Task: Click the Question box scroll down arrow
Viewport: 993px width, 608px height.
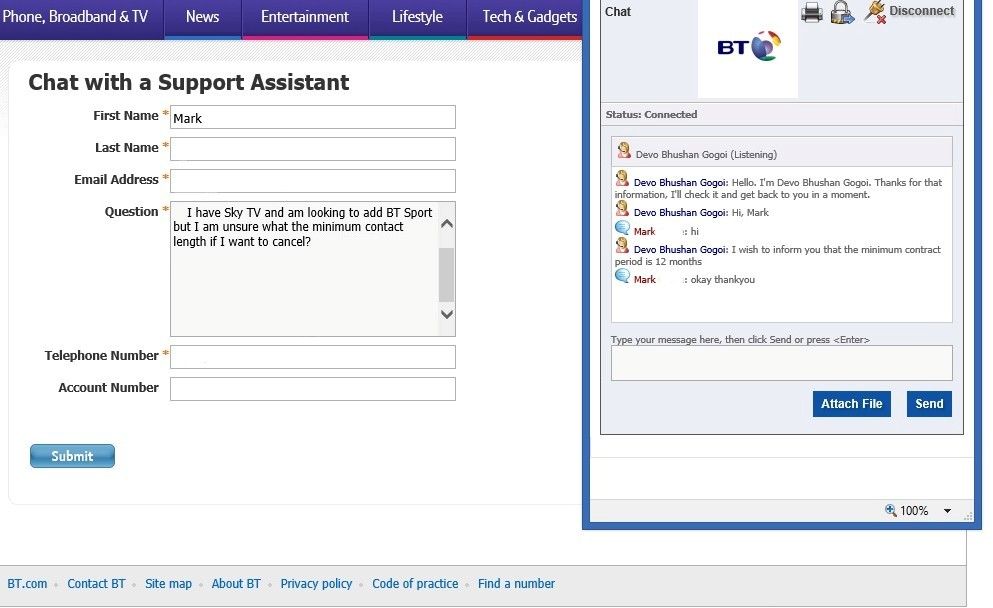Action: [x=446, y=314]
